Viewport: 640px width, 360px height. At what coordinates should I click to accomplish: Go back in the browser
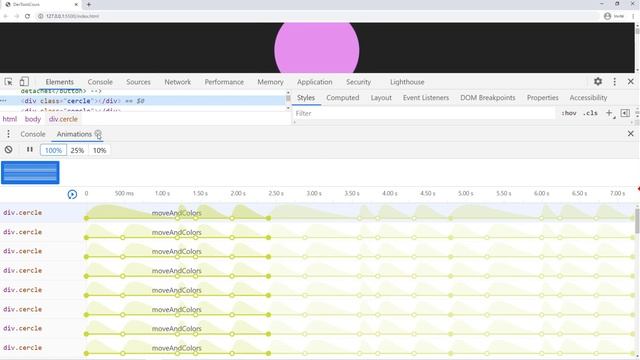tap(6, 16)
